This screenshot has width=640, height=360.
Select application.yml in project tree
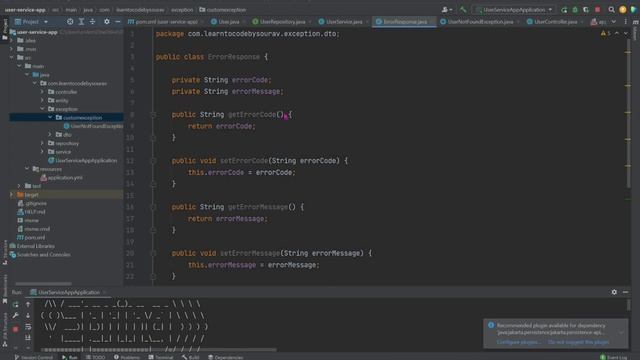click(61, 178)
